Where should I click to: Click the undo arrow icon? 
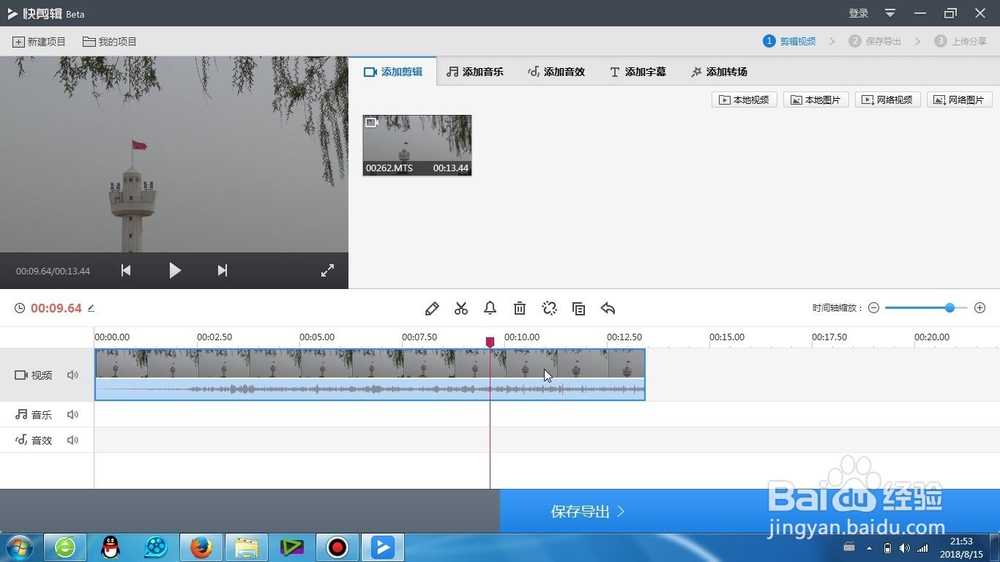pyautogui.click(x=608, y=309)
